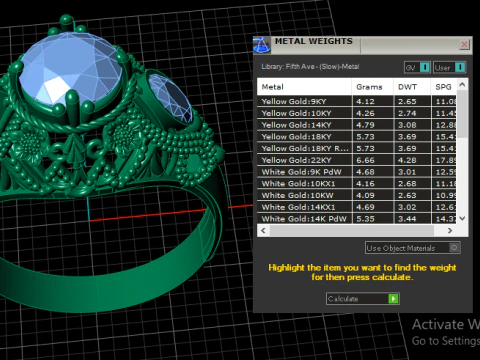Select the Yellow Gold:9KY row
The height and width of the screenshot is (360, 480).
tap(357, 101)
